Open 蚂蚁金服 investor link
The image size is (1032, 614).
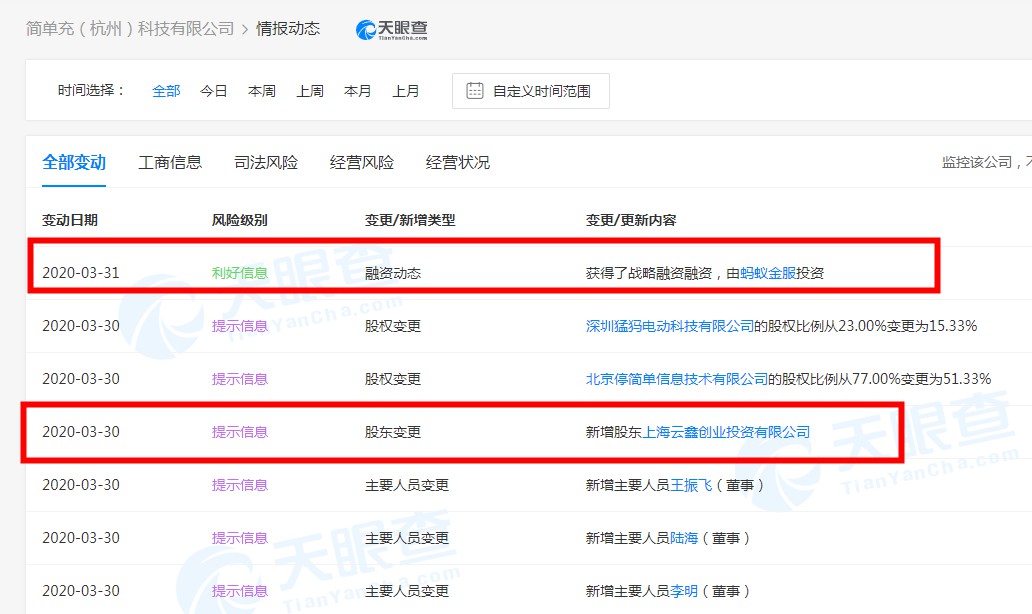[768, 273]
